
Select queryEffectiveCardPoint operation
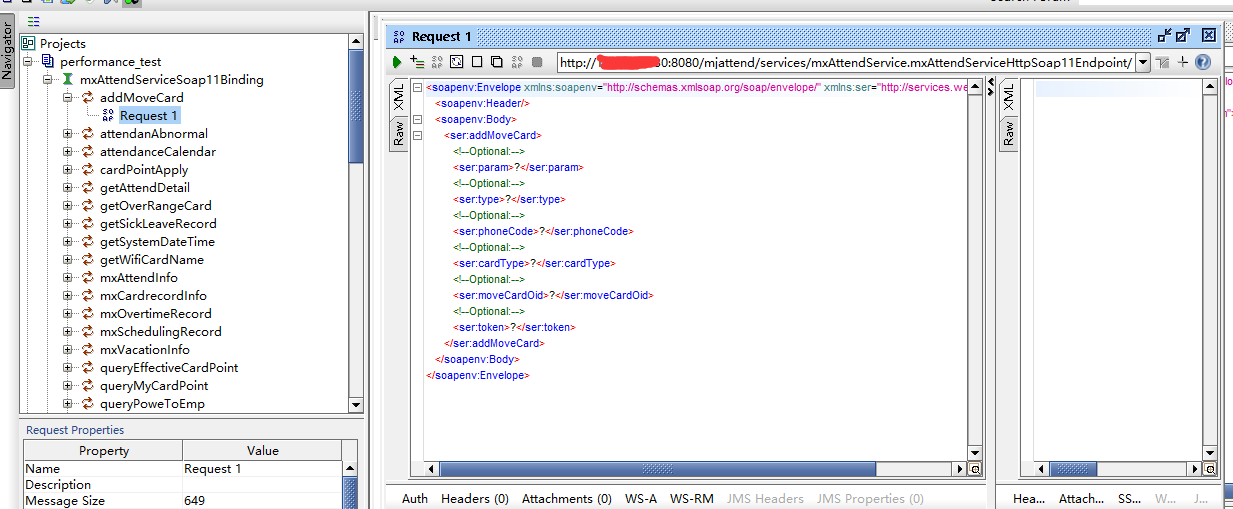pyautogui.click(x=168, y=367)
